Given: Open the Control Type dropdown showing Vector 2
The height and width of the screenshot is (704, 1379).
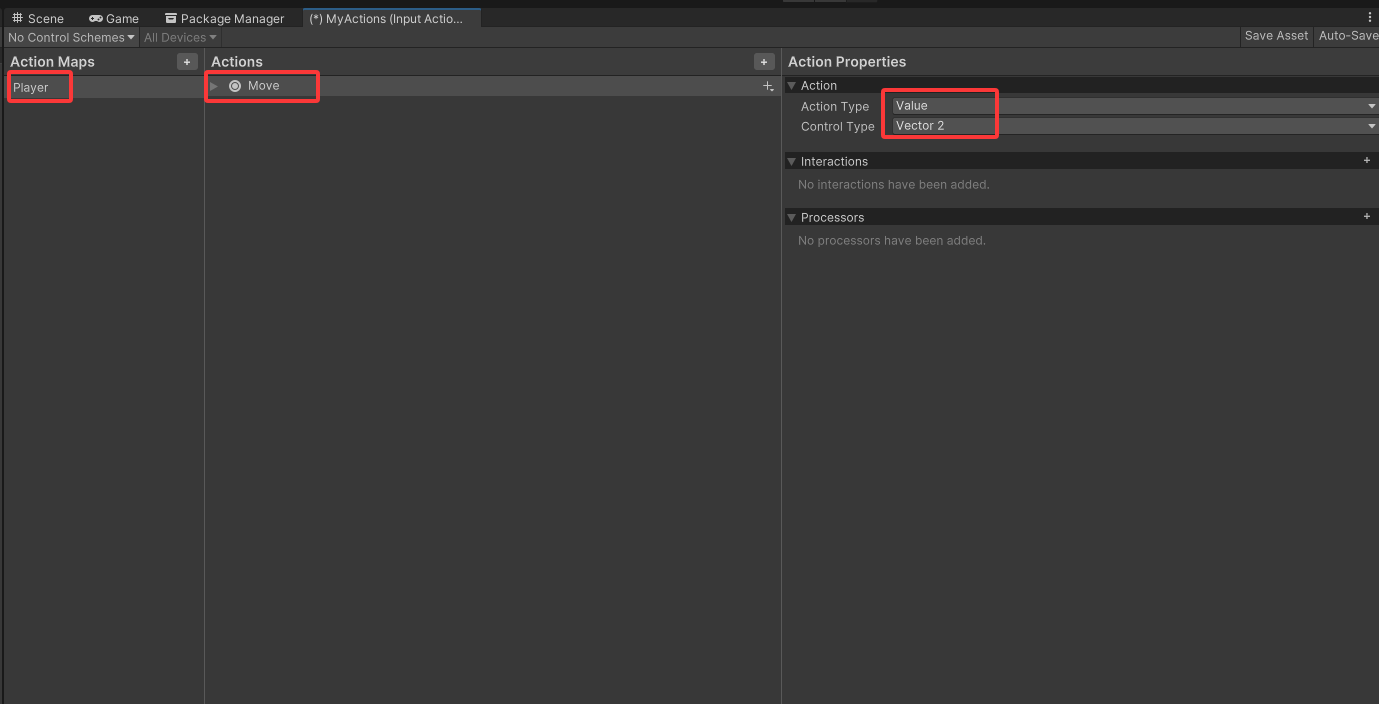Looking at the screenshot, I should (1134, 126).
